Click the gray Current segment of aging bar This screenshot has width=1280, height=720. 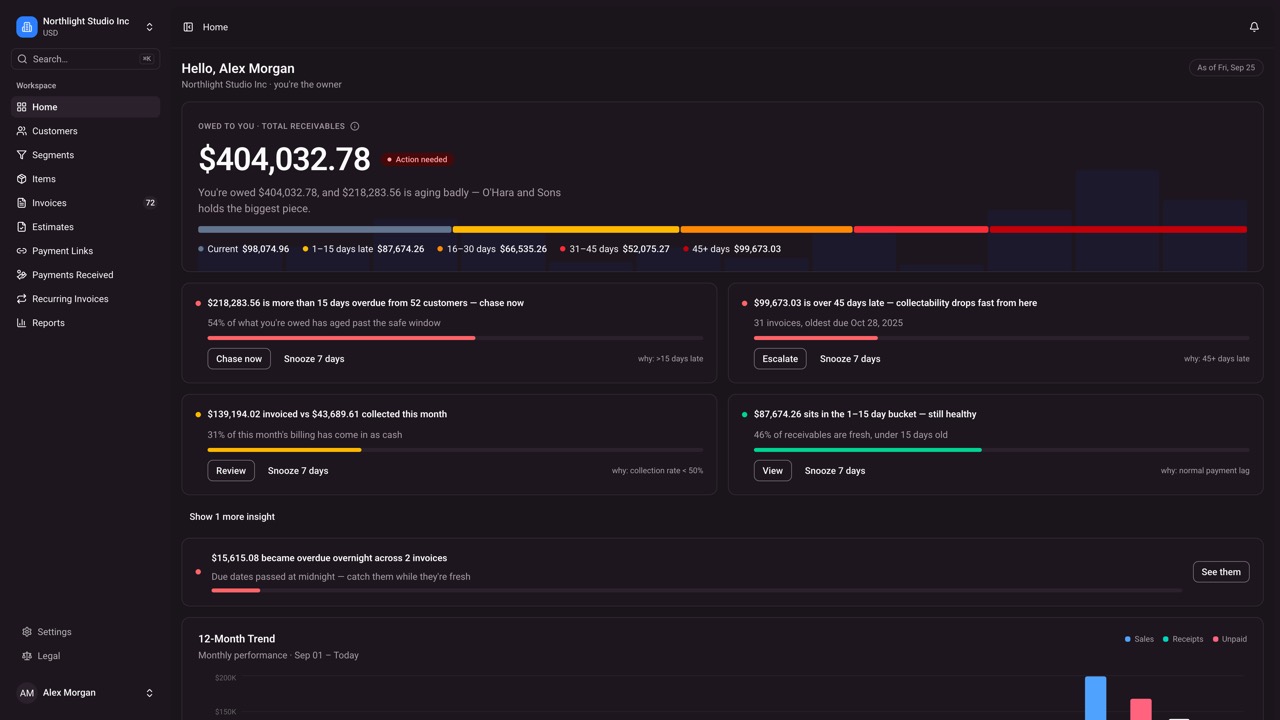pyautogui.click(x=325, y=230)
